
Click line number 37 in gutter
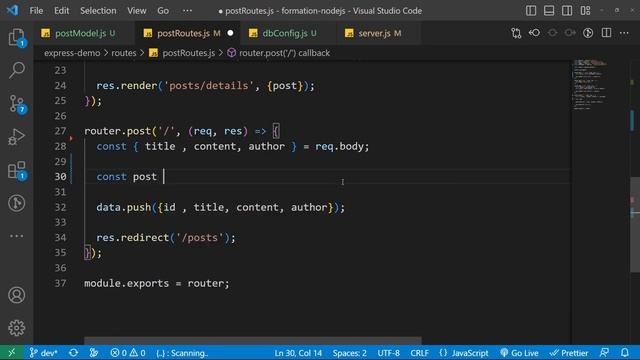point(60,283)
